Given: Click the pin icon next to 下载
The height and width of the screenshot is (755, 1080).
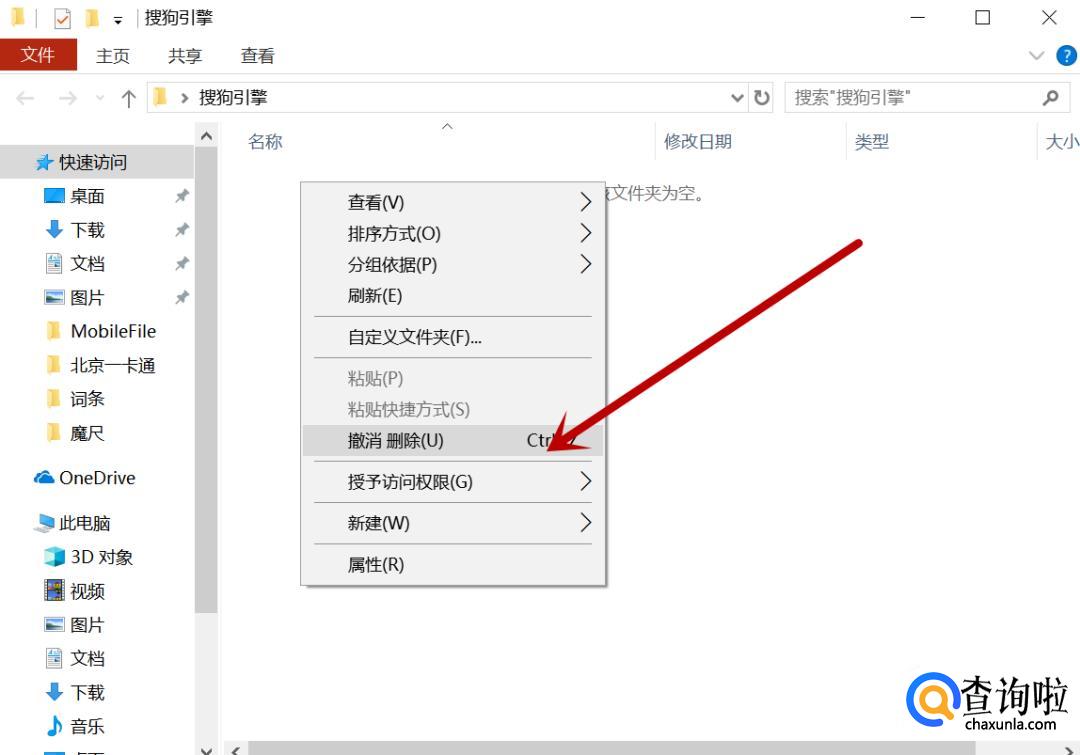Looking at the screenshot, I should point(182,230).
